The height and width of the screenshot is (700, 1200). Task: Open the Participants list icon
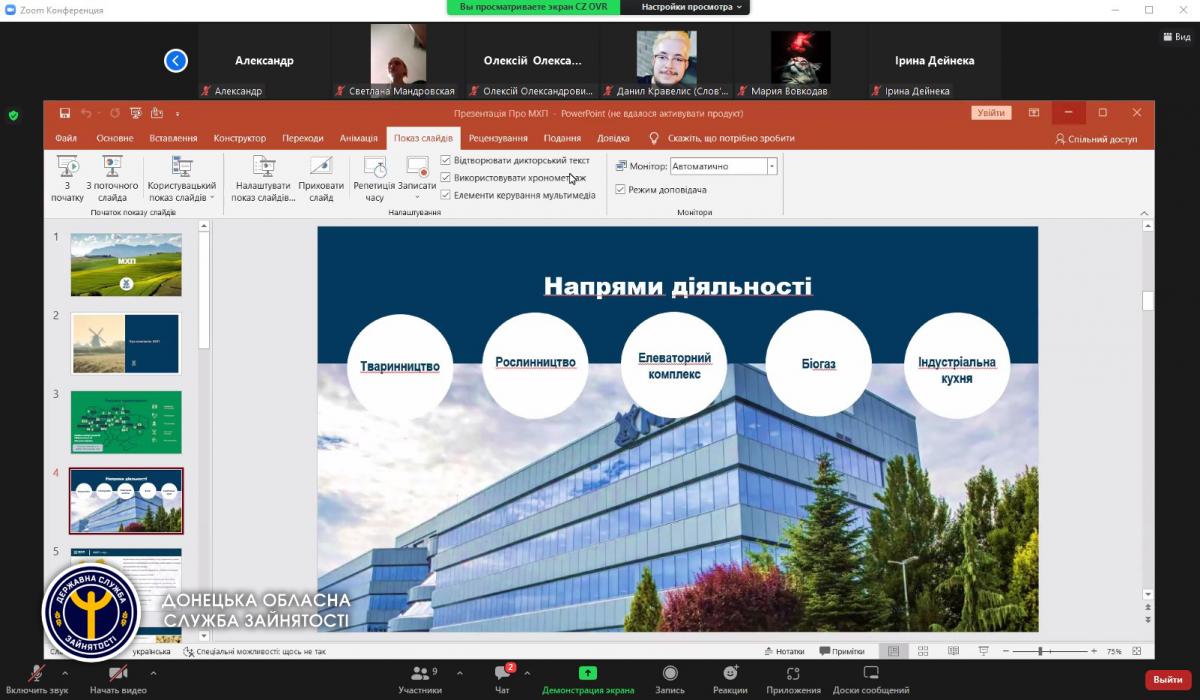[420, 673]
